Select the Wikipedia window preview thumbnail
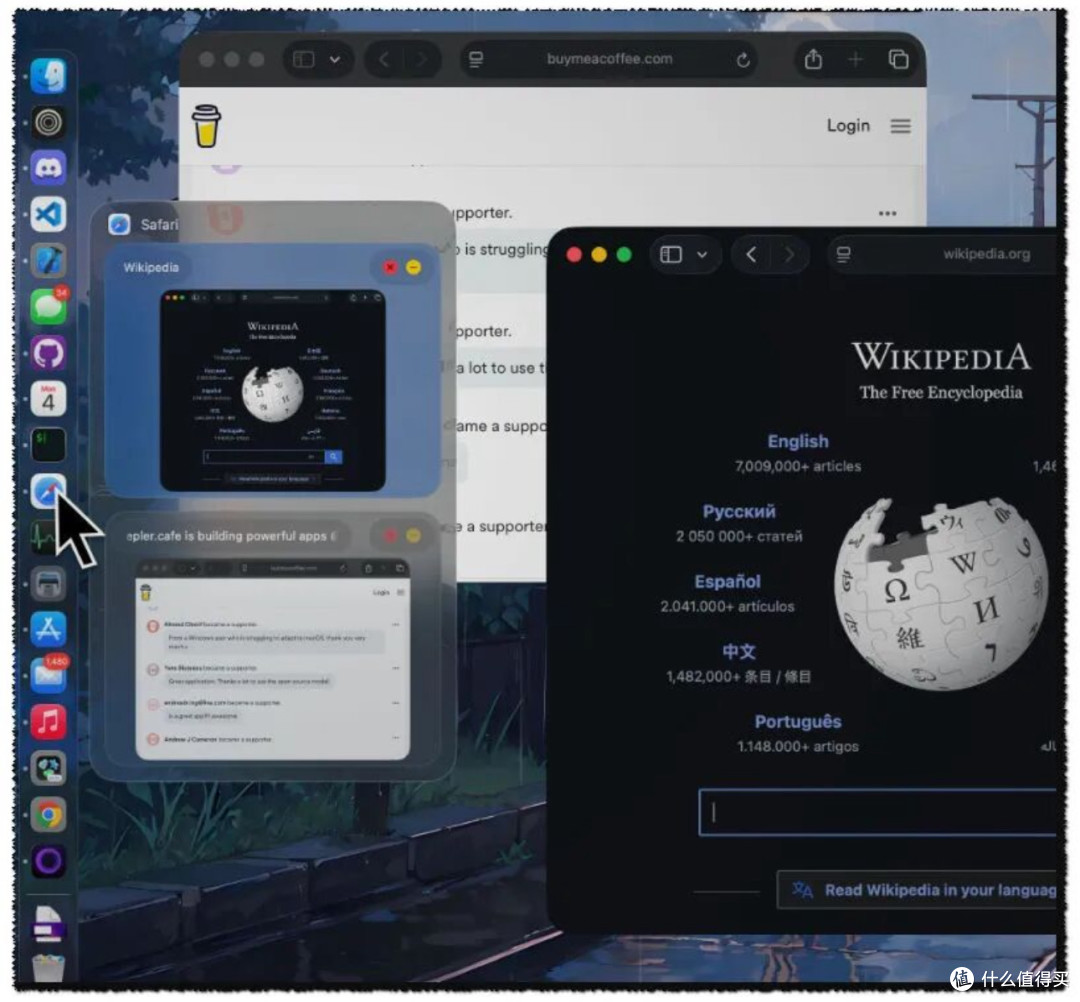Screen dimensions: 1080x1002 (x=273, y=391)
